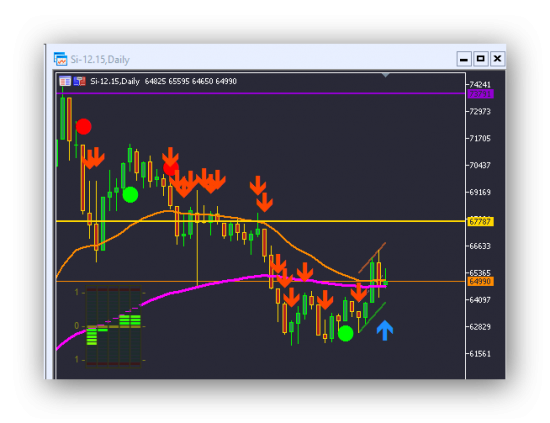
Task: Click the Si-12.15,Daily window title text
Action: (x=100, y=60)
